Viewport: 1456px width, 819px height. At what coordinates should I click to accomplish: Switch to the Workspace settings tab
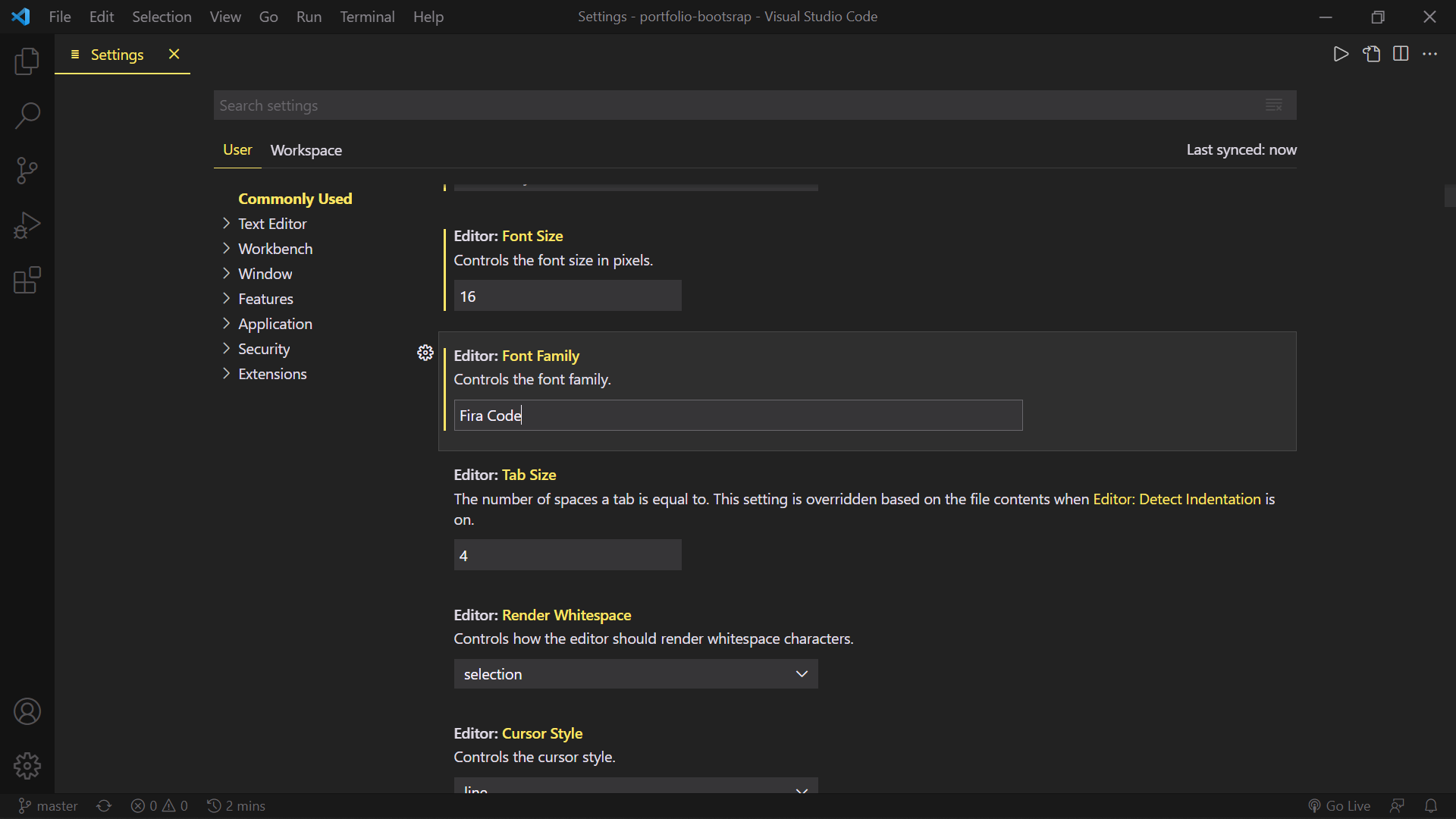tap(306, 150)
